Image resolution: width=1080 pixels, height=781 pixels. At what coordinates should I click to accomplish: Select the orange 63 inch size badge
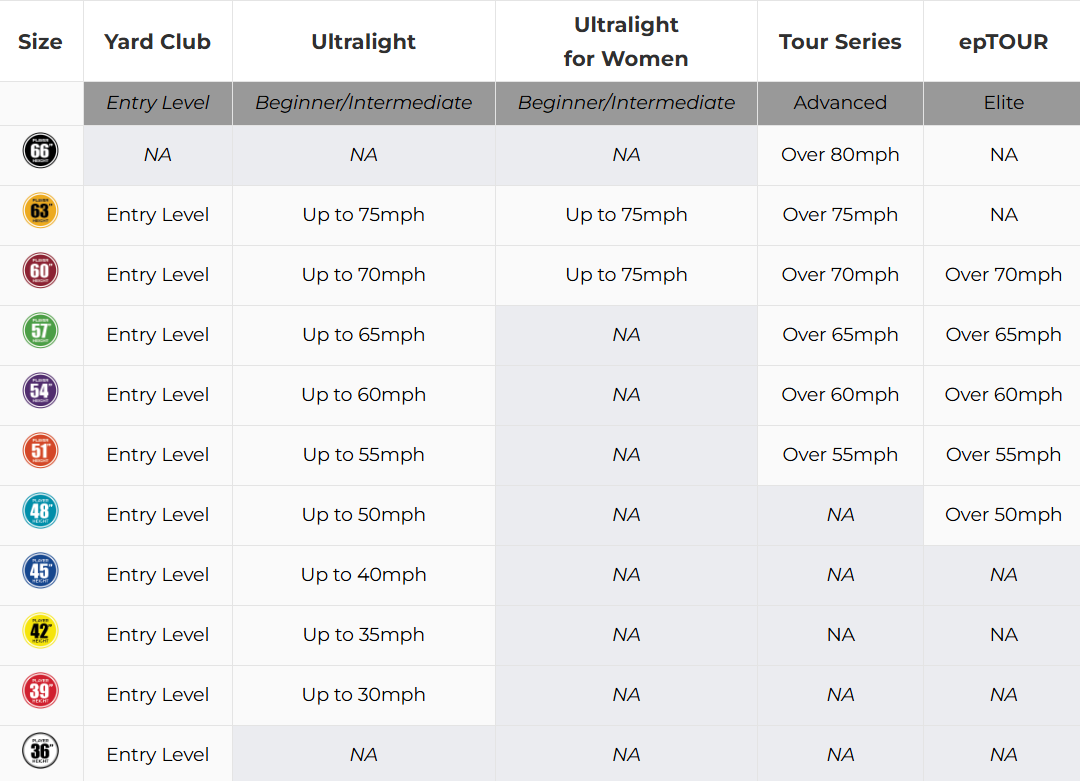pyautogui.click(x=40, y=211)
